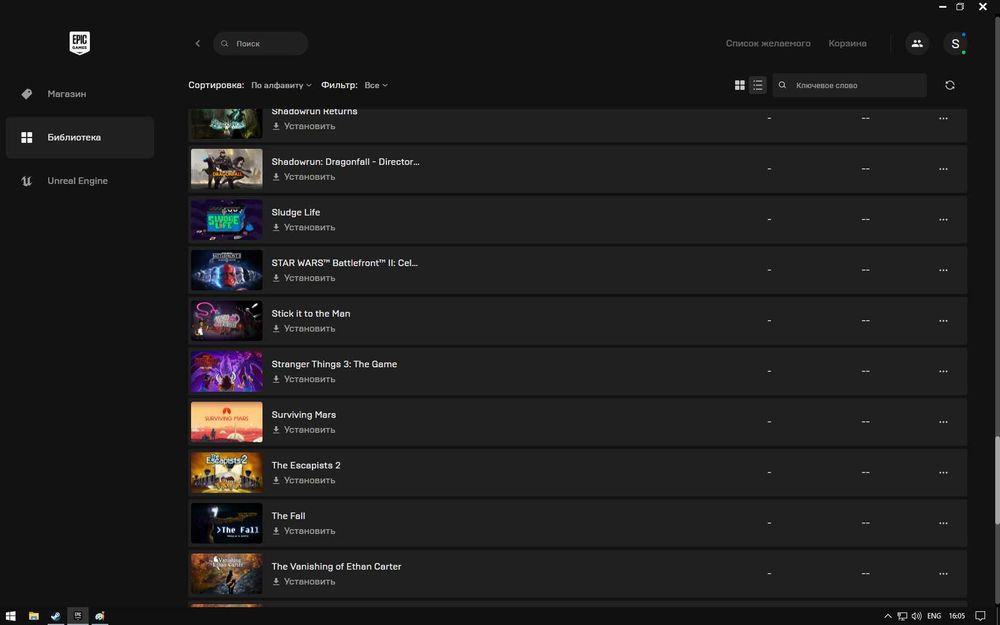
Task: Install The Vanishing of Ethan Carter
Action: pos(304,582)
